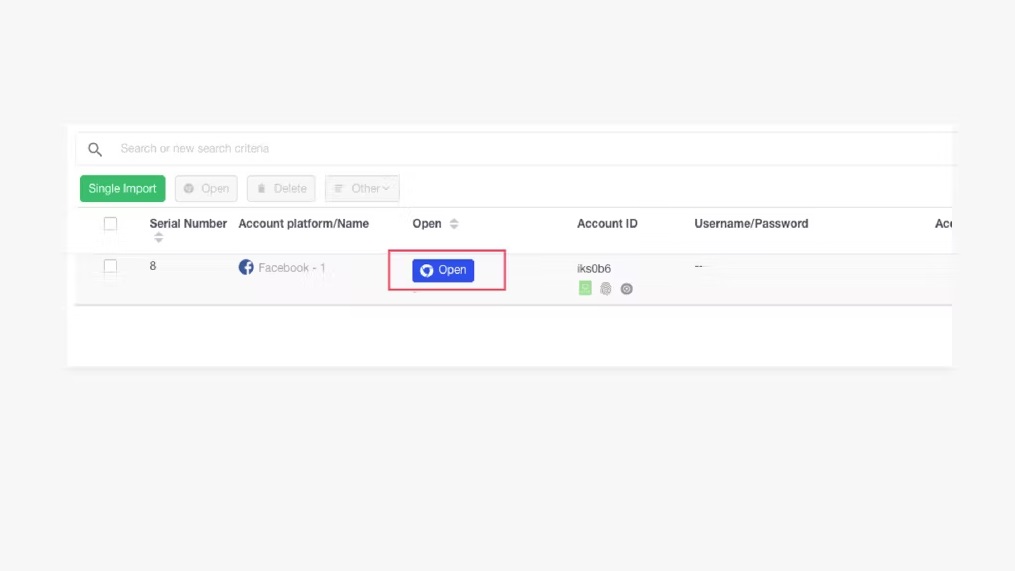This screenshot has height=571, width=1015.
Task: Tick the checkbox for row 8
Action: click(111, 266)
